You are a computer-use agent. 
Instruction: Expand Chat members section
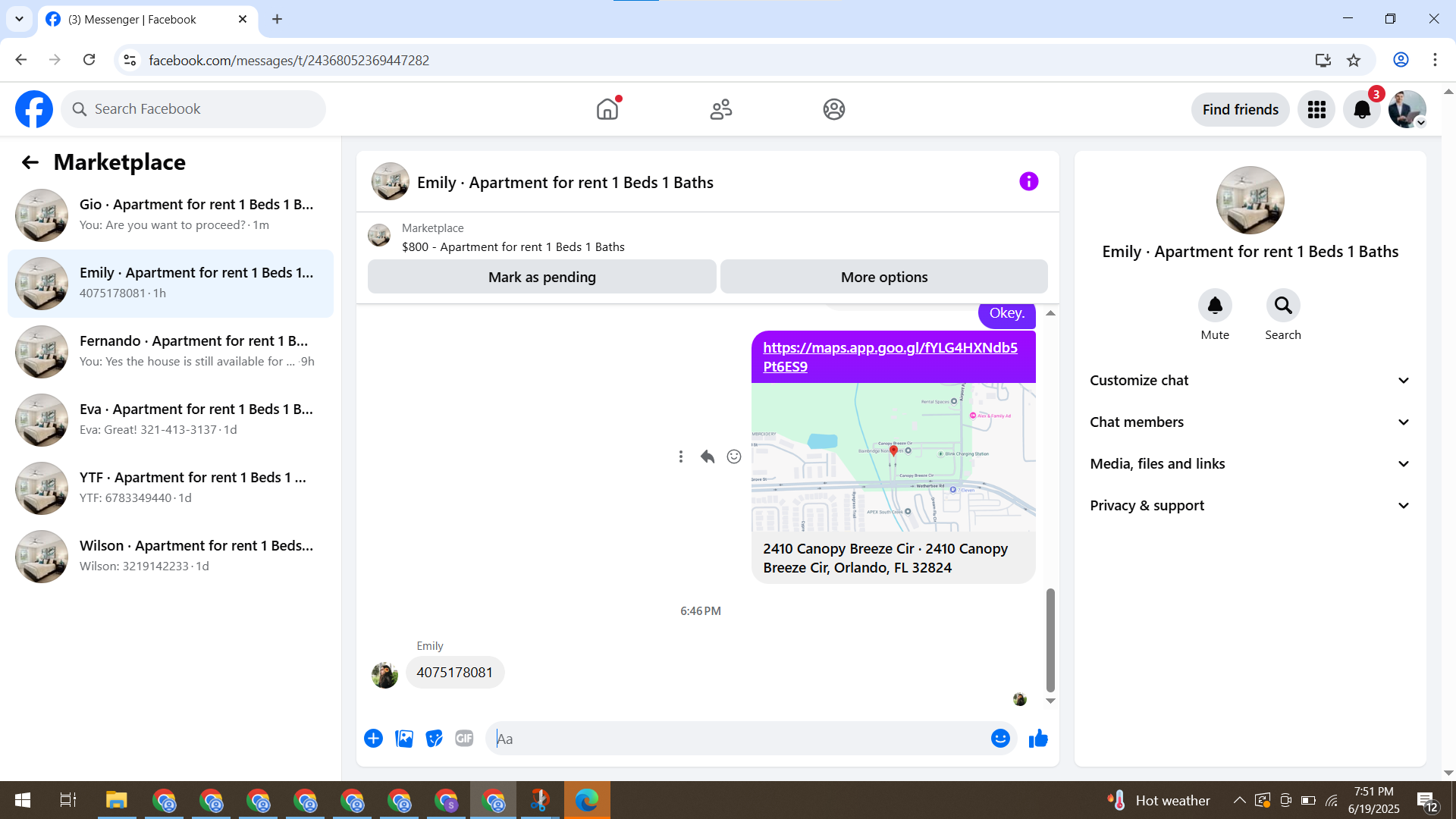1250,422
